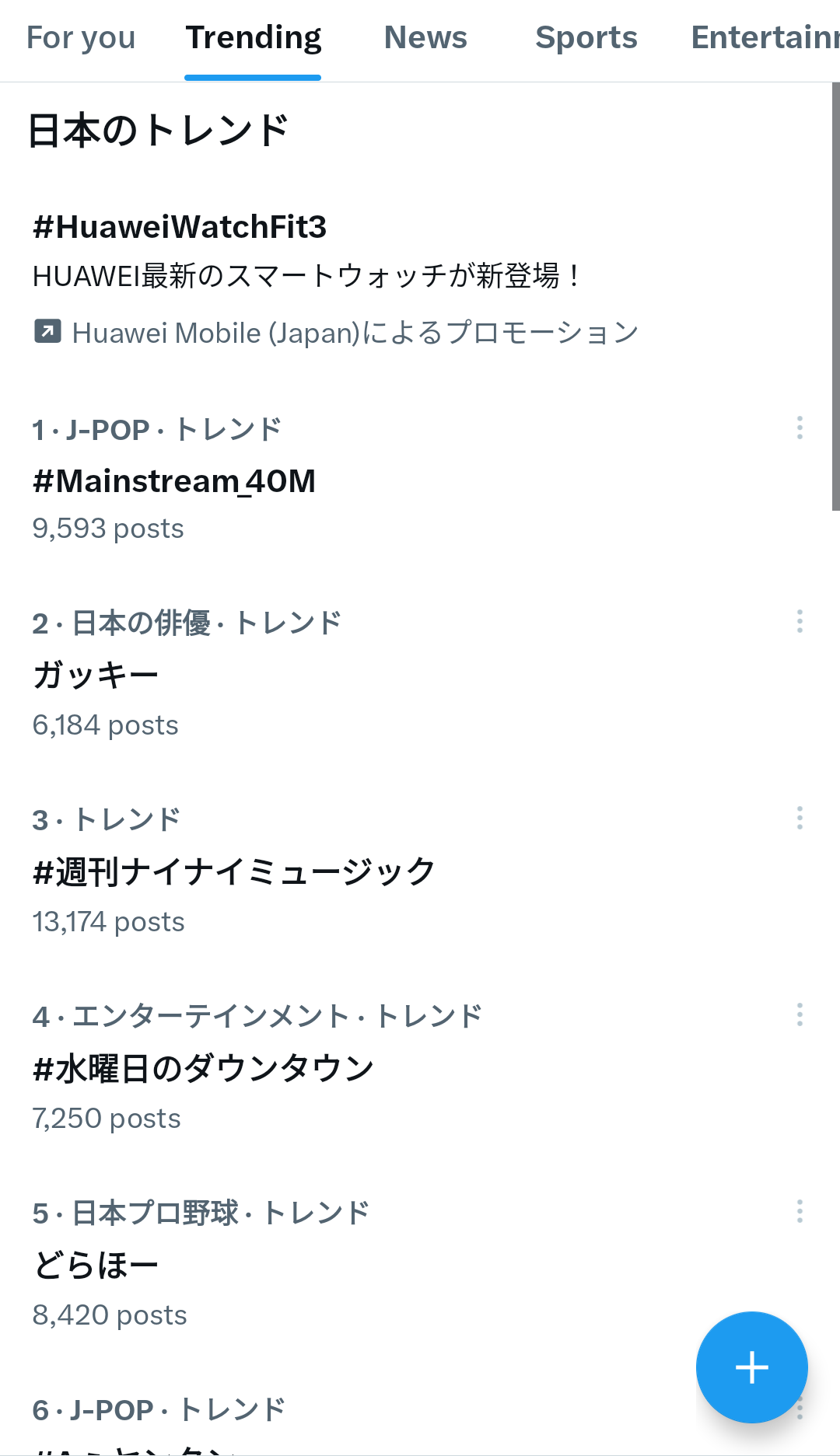Open the #水曜日のダウンタウン trend
This screenshot has height=1456, width=840.
[x=204, y=1068]
